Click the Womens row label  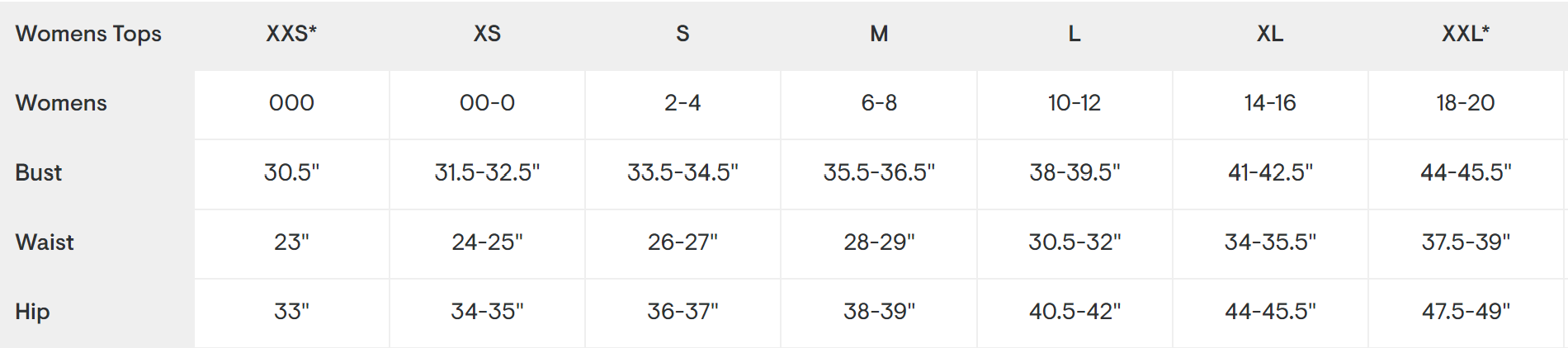tap(61, 103)
